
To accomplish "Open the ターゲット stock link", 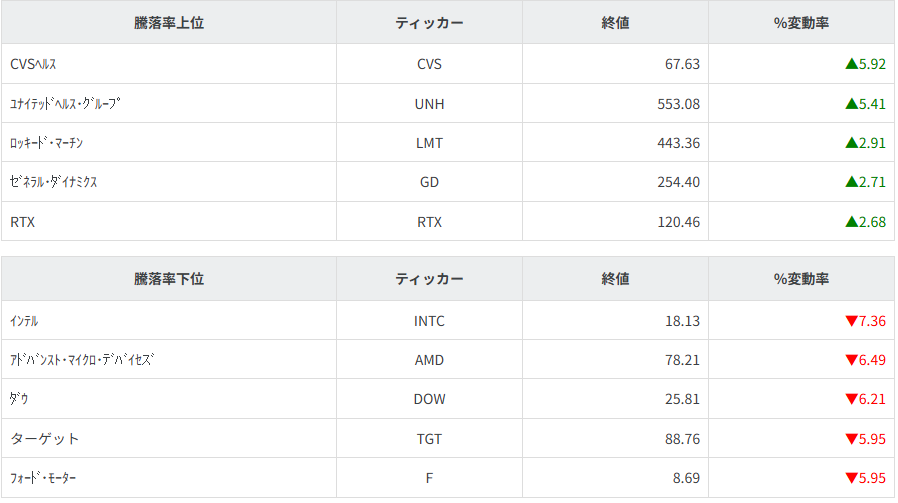I will [x=44, y=439].
